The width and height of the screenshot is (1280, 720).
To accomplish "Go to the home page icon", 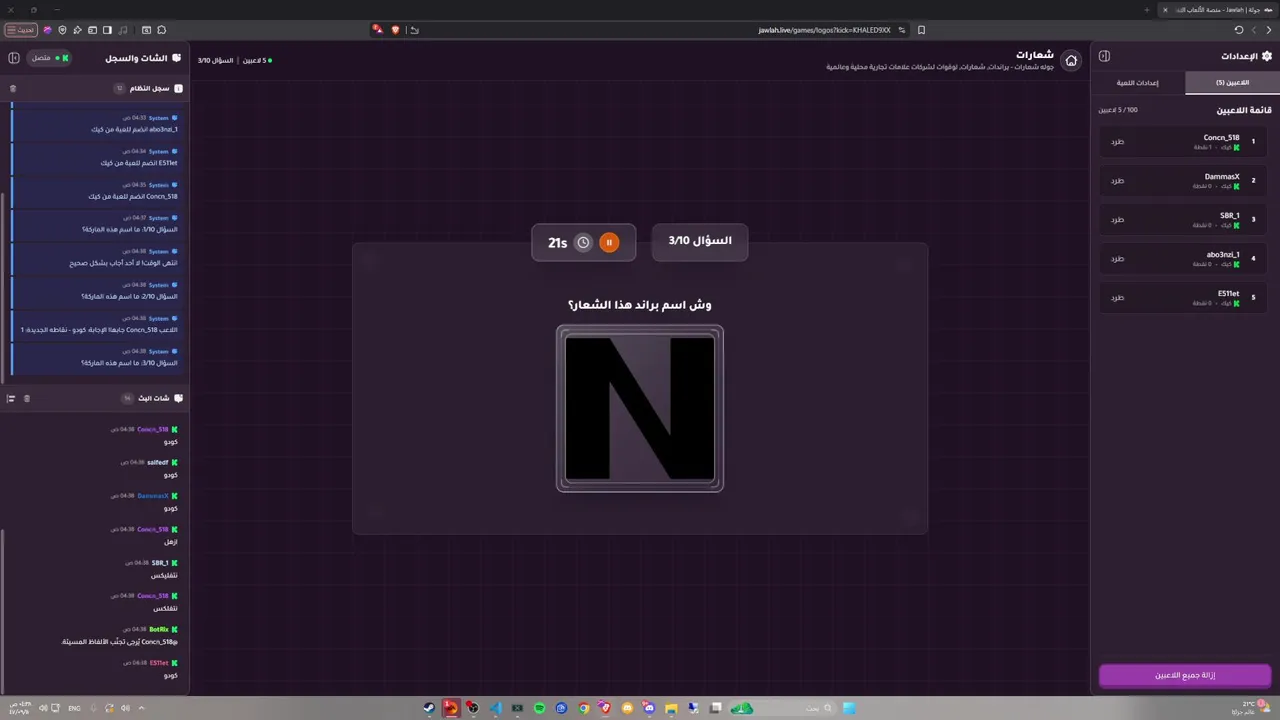I will [x=1071, y=60].
